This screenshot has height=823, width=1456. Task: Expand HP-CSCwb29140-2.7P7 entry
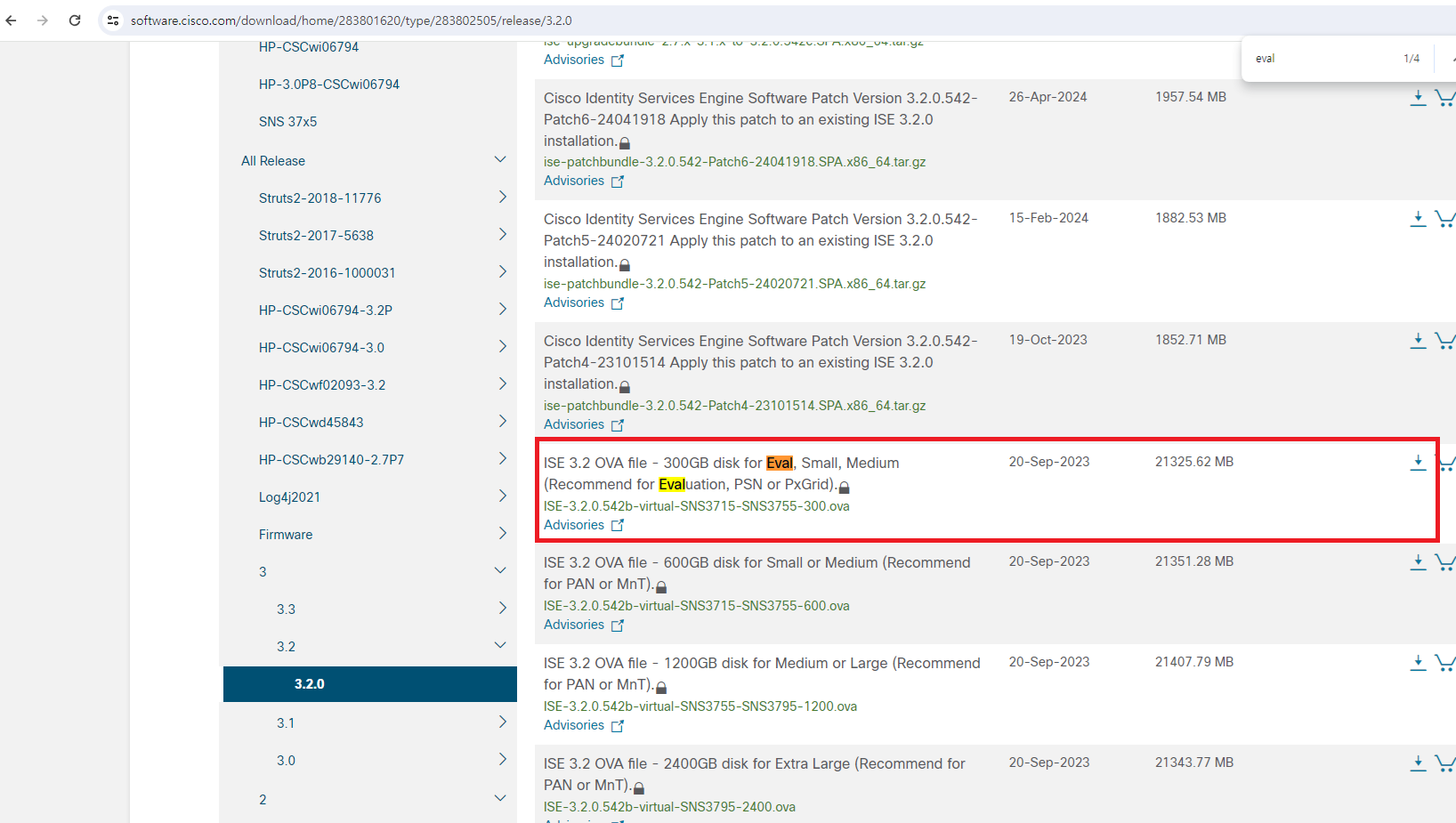pos(502,459)
